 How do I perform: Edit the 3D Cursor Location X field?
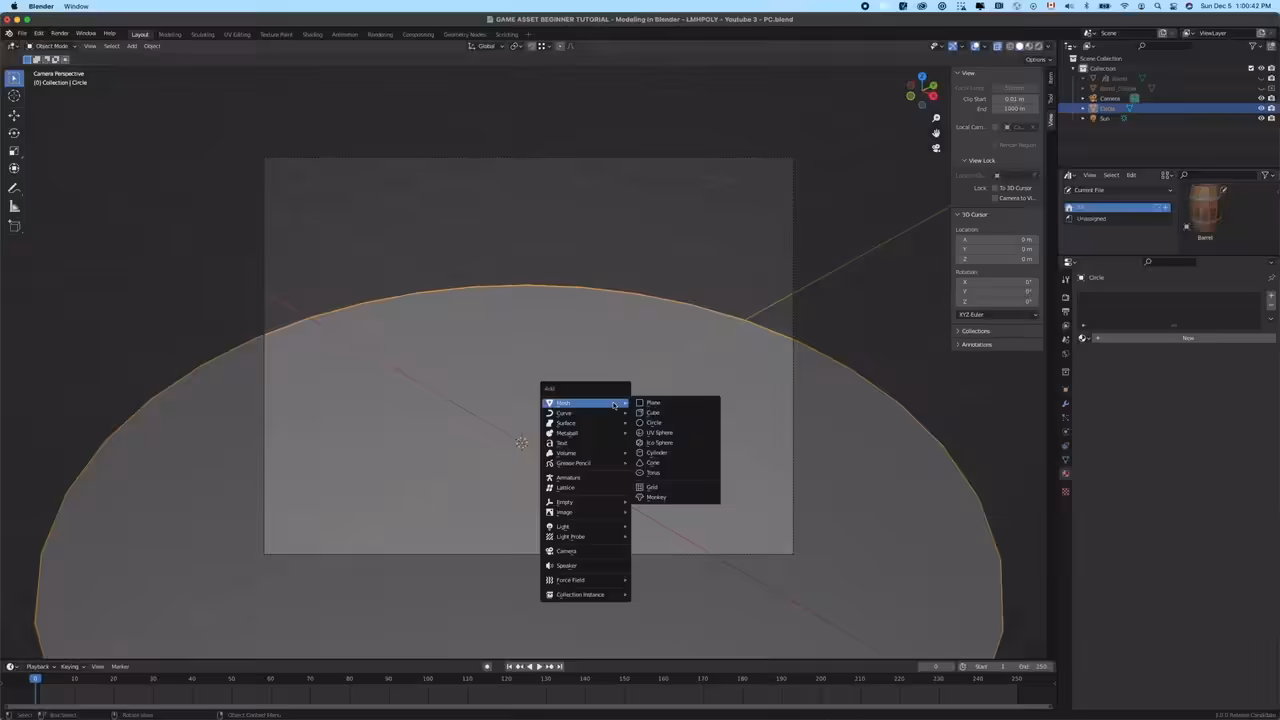tap(998, 240)
